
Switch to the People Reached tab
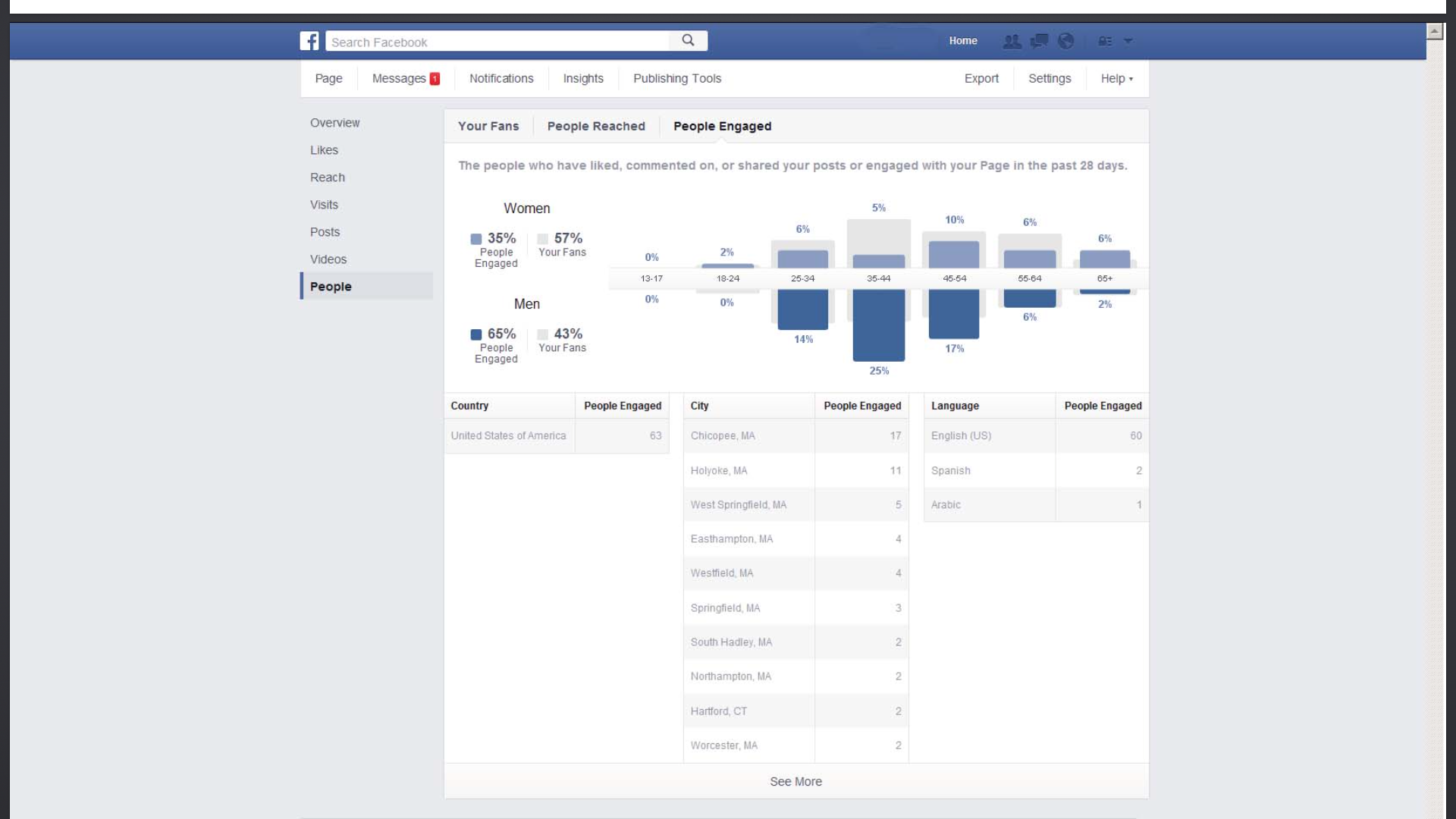pyautogui.click(x=596, y=127)
